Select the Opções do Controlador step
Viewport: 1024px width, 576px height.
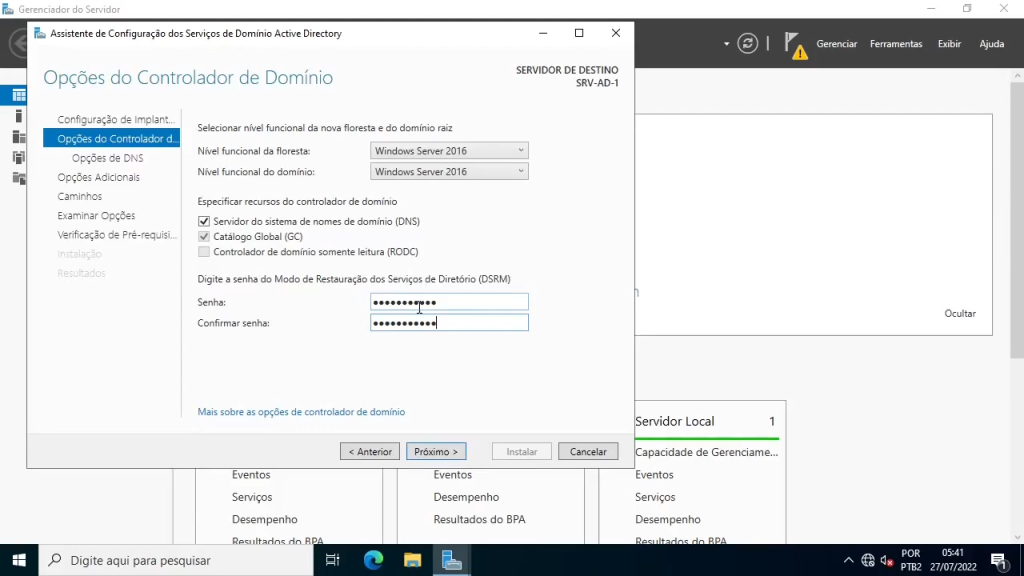click(112, 138)
